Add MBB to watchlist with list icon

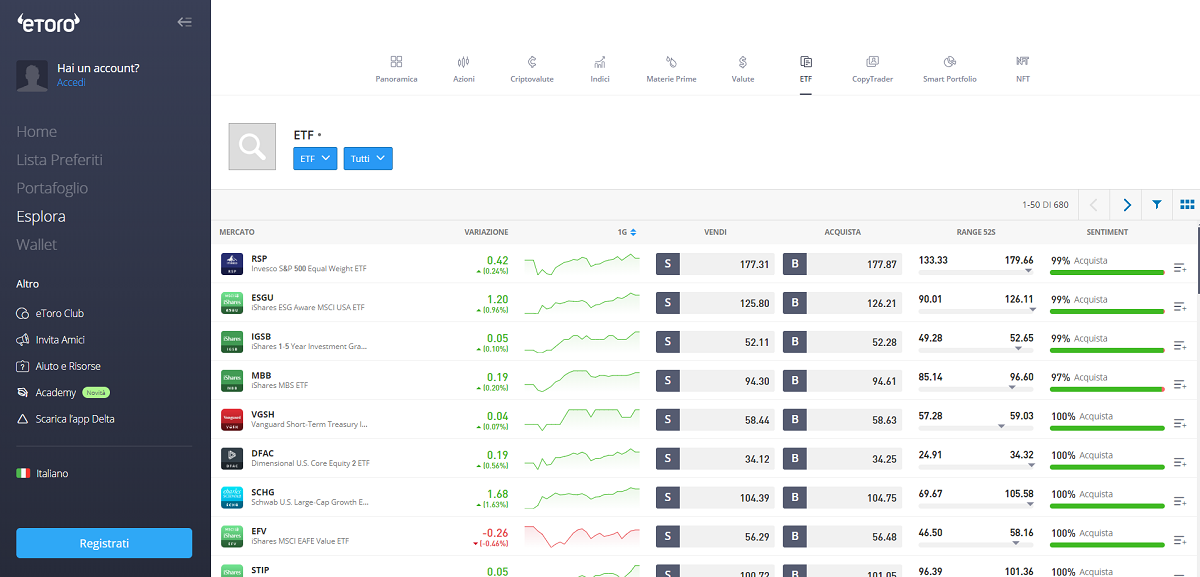point(1180,385)
